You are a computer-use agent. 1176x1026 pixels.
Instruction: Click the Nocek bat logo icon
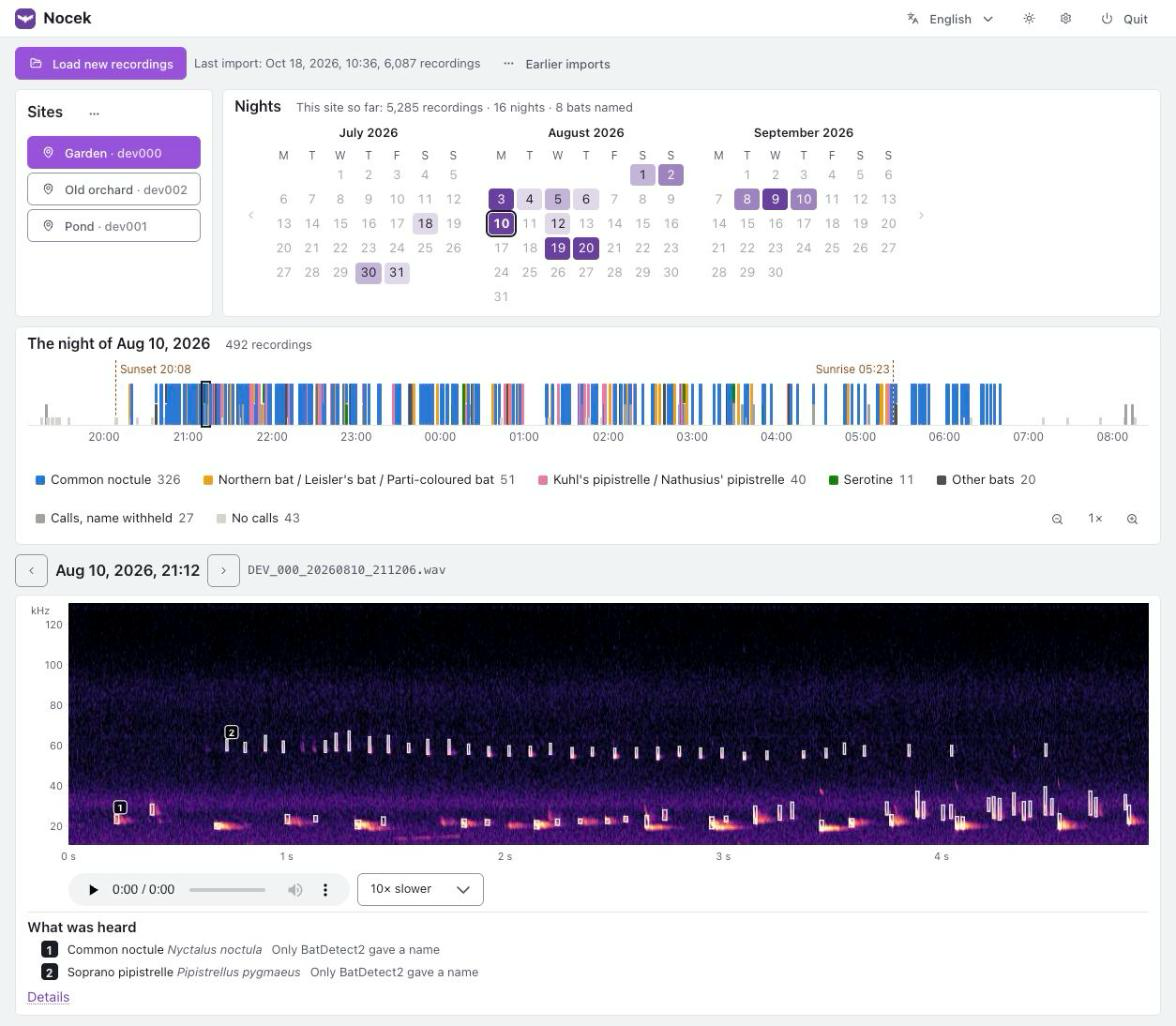(25, 18)
